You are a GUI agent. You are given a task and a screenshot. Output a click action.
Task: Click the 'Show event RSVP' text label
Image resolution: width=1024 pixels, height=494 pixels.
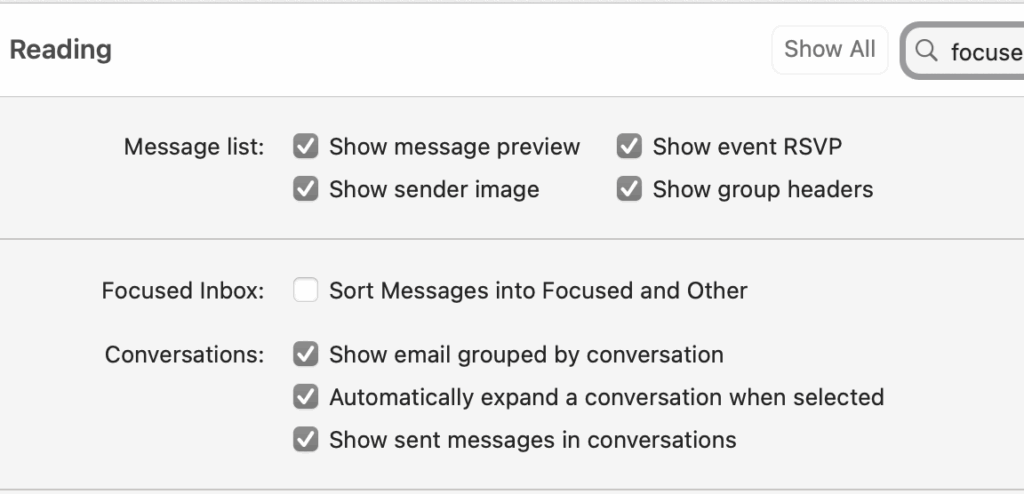coord(747,147)
